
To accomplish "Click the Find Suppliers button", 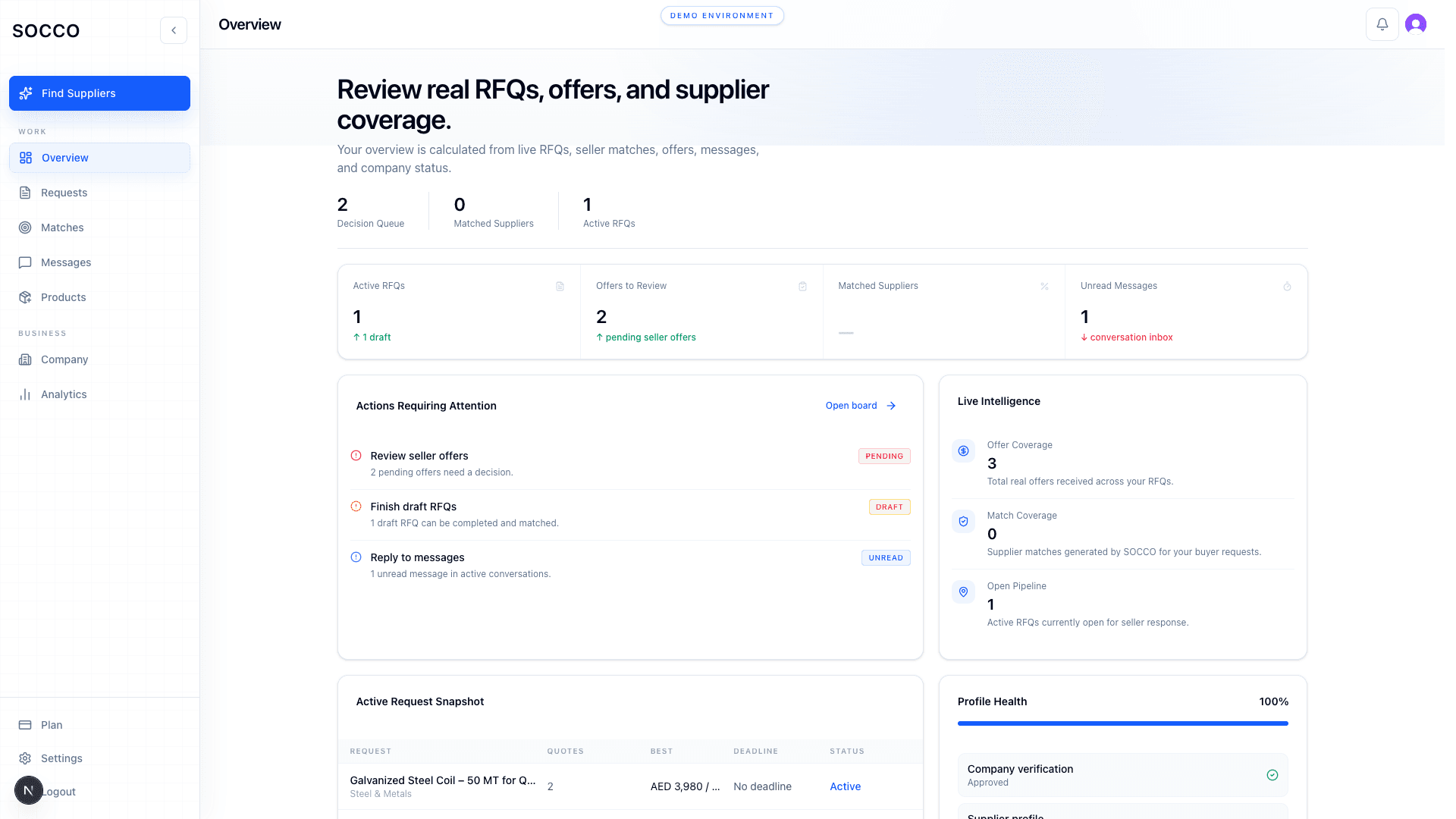I will [x=99, y=93].
